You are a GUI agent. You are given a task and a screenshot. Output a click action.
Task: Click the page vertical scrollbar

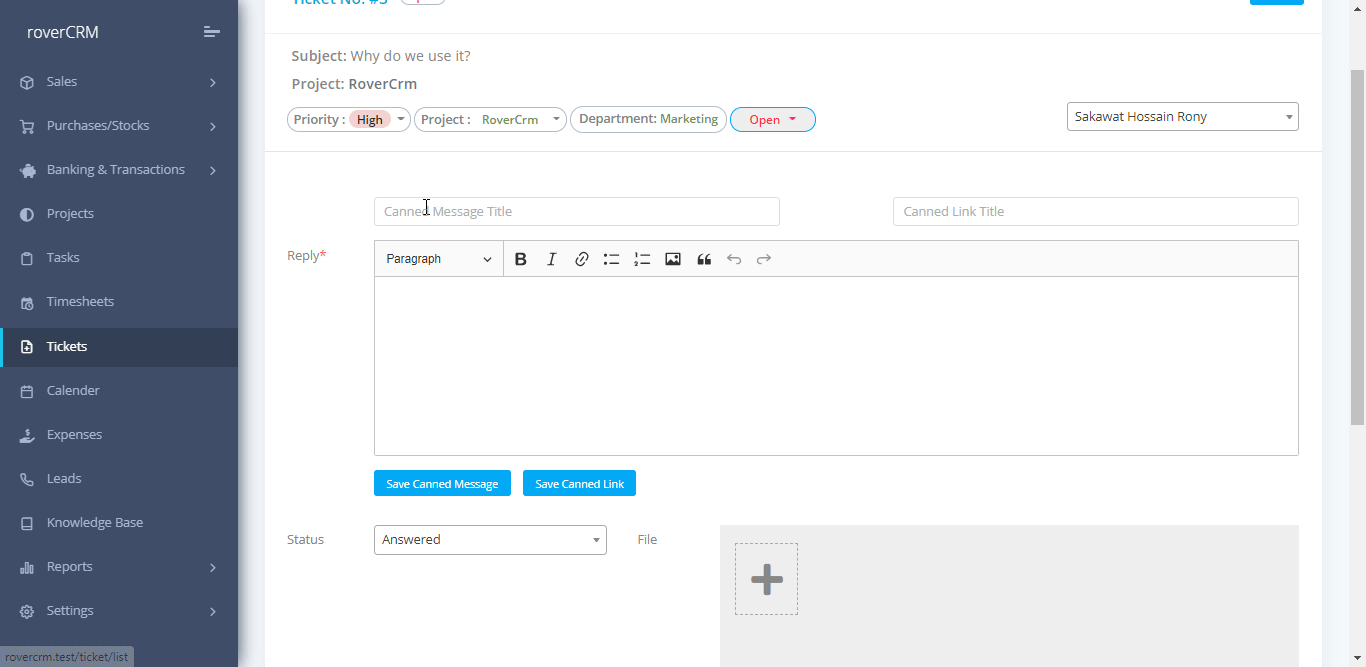tap(1357, 250)
